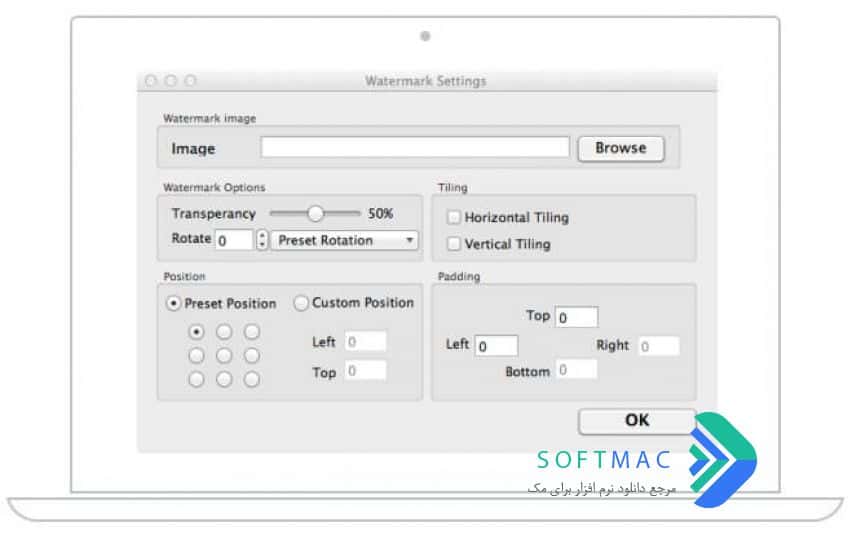Screen dimensions: 852x540
Task: Click the watermark Image path field
Action: (415, 147)
